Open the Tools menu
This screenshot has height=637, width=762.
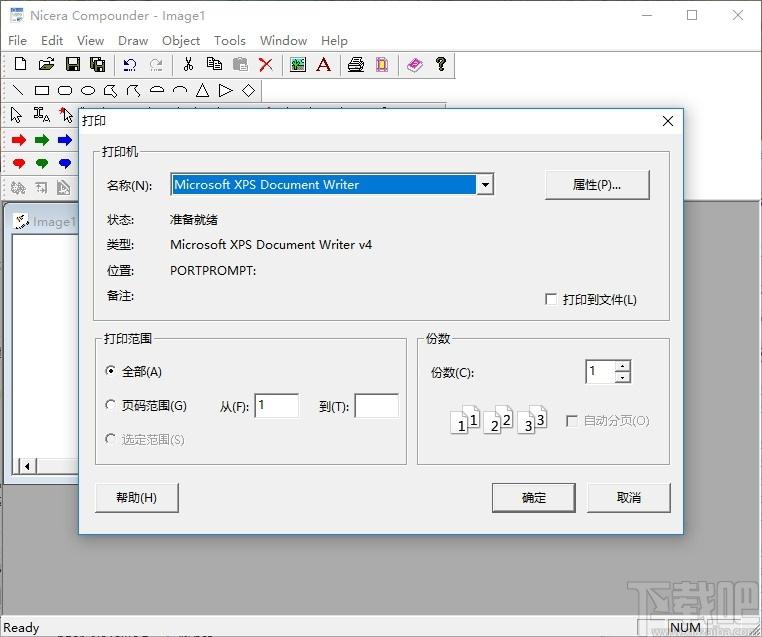click(x=230, y=40)
